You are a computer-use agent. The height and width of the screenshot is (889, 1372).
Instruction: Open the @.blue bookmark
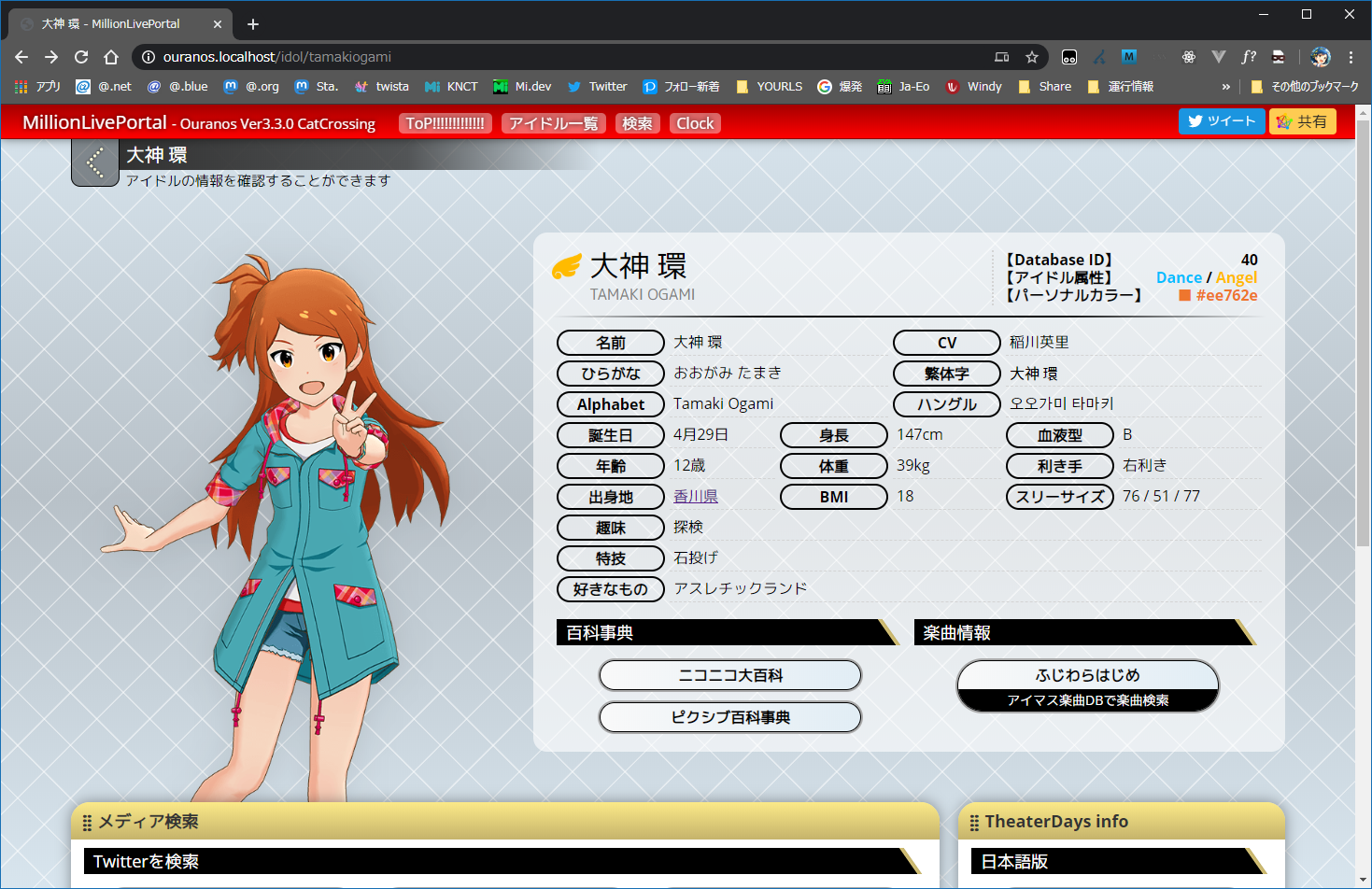177,87
